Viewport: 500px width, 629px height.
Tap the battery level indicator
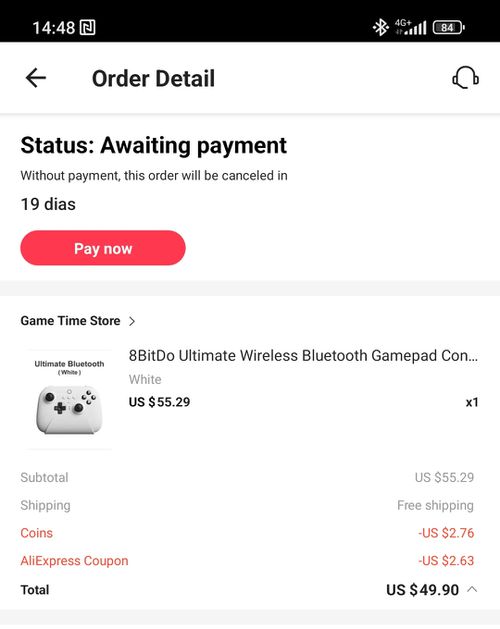(x=449, y=28)
